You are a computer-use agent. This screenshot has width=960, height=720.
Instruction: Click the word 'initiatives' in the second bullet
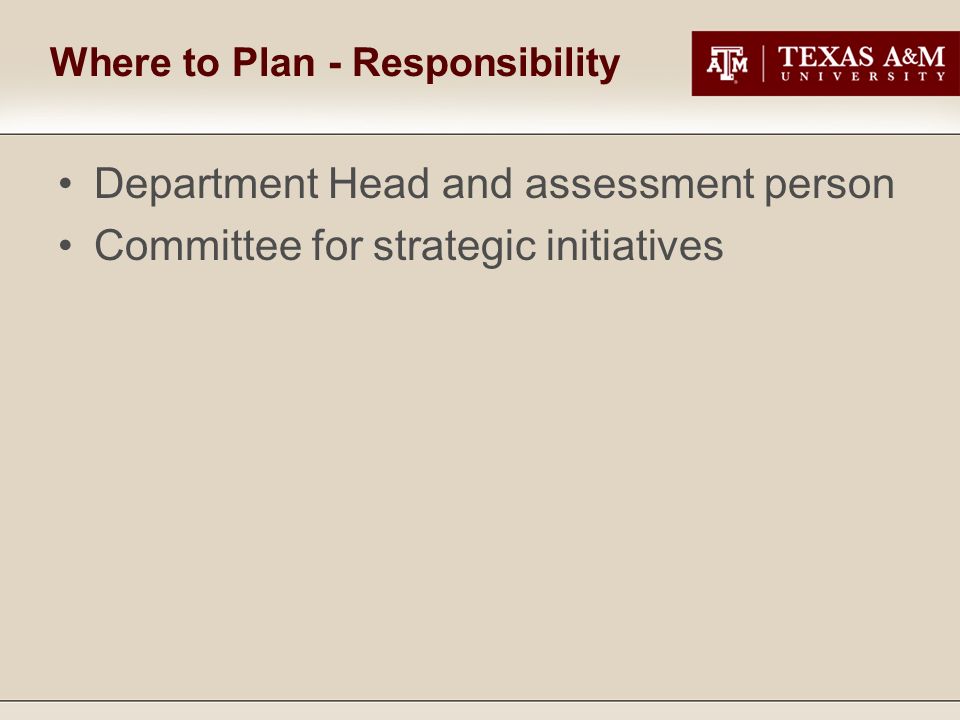[x=634, y=246]
